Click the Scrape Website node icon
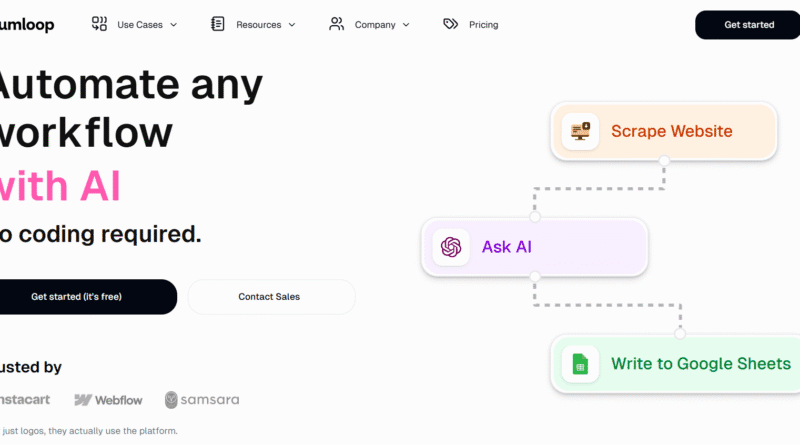The width and height of the screenshot is (800, 445). (580, 131)
